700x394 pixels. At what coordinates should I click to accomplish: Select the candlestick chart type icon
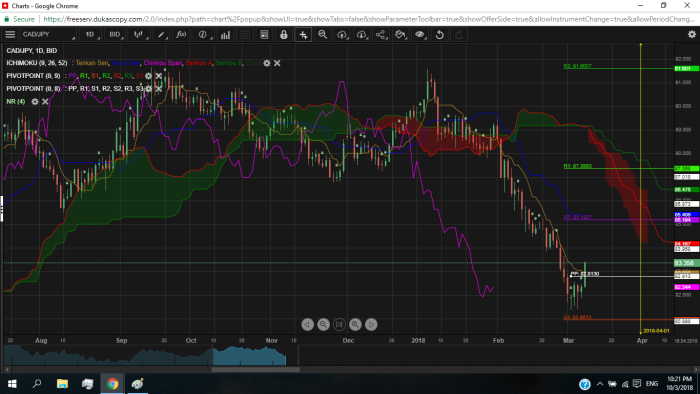pos(139,34)
